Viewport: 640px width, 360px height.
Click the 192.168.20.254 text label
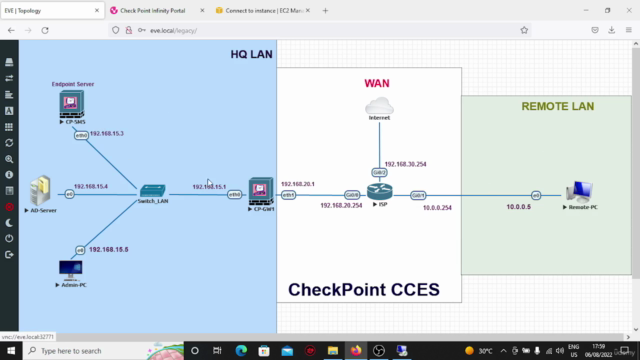tap(341, 206)
